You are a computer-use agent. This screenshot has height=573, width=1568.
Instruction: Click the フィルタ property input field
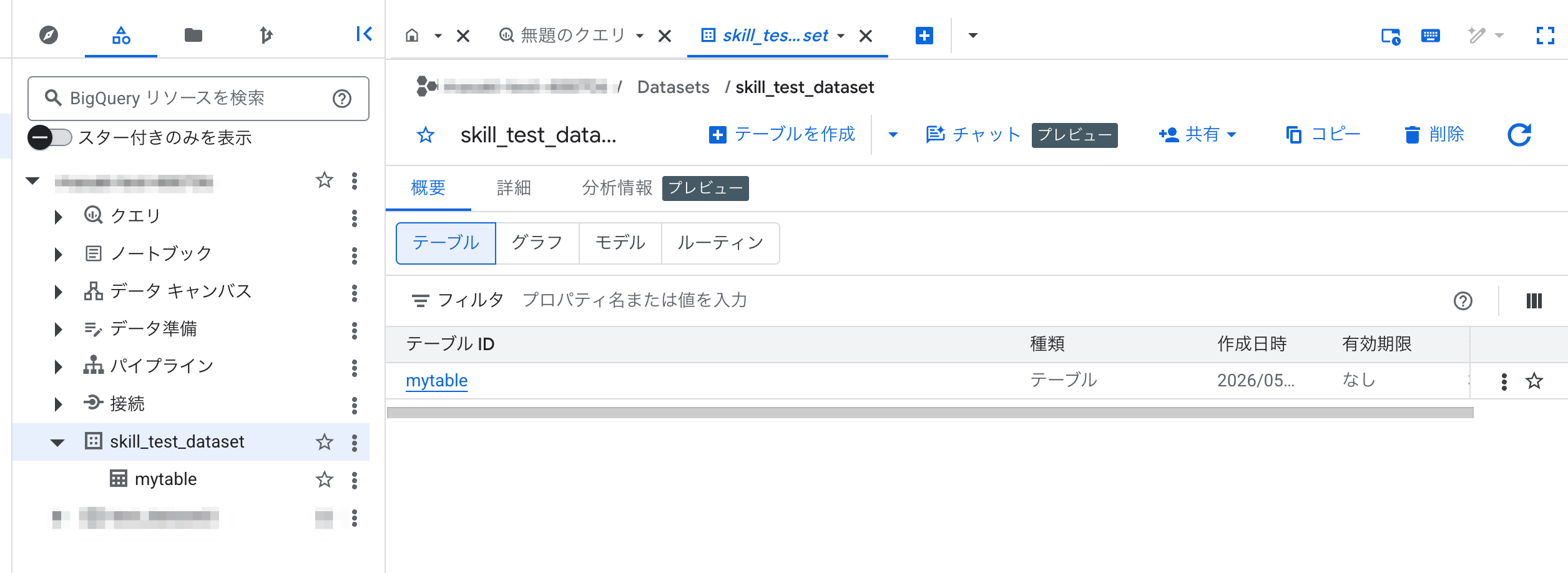(x=635, y=301)
